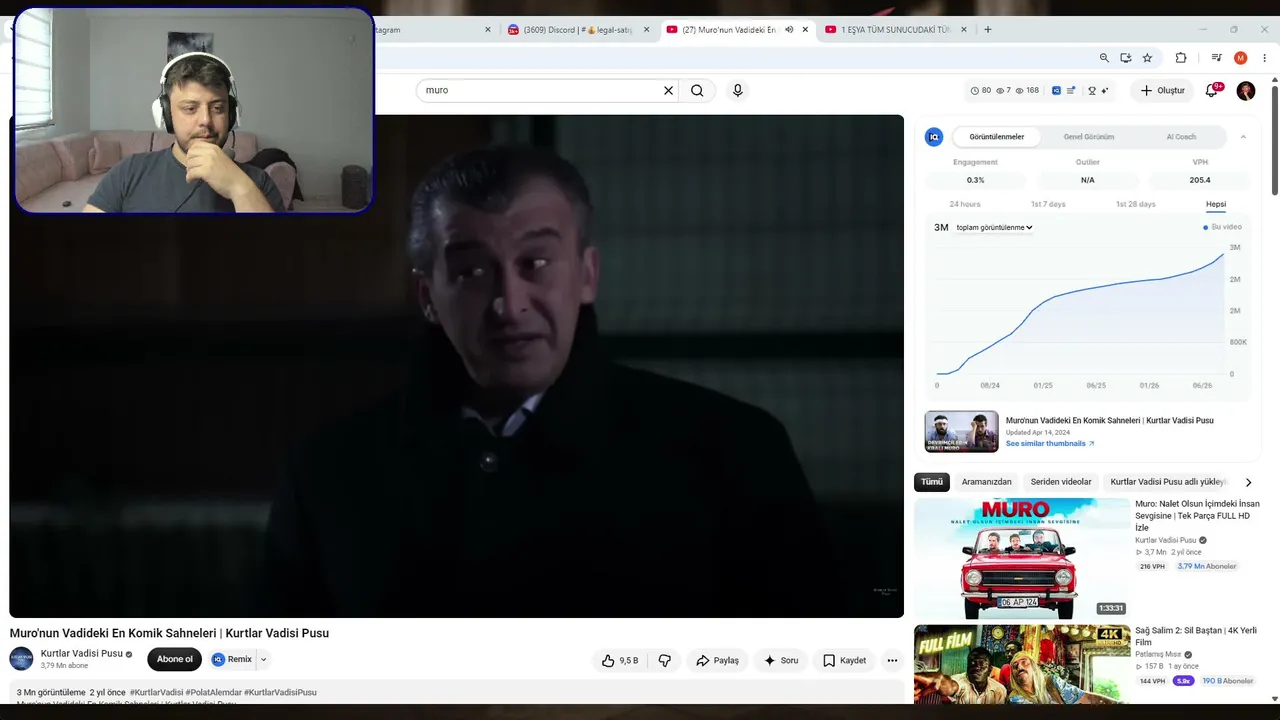This screenshot has width=1280, height=720.
Task: Open Chrome extensions puzzle icon
Action: pyautogui.click(x=1181, y=58)
